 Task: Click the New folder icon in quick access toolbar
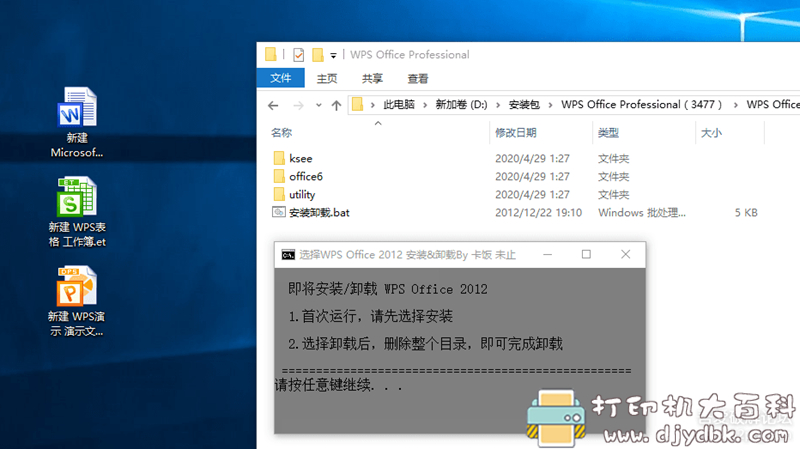coord(317,55)
